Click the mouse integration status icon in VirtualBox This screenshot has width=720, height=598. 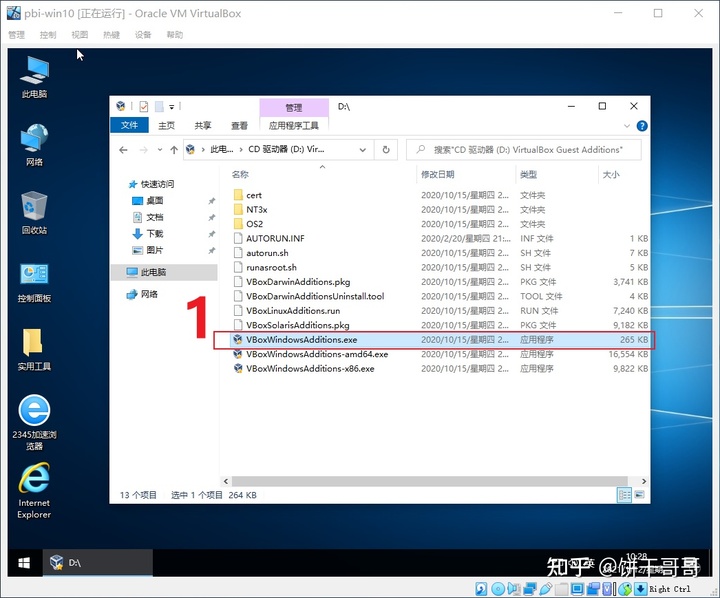tap(625, 588)
